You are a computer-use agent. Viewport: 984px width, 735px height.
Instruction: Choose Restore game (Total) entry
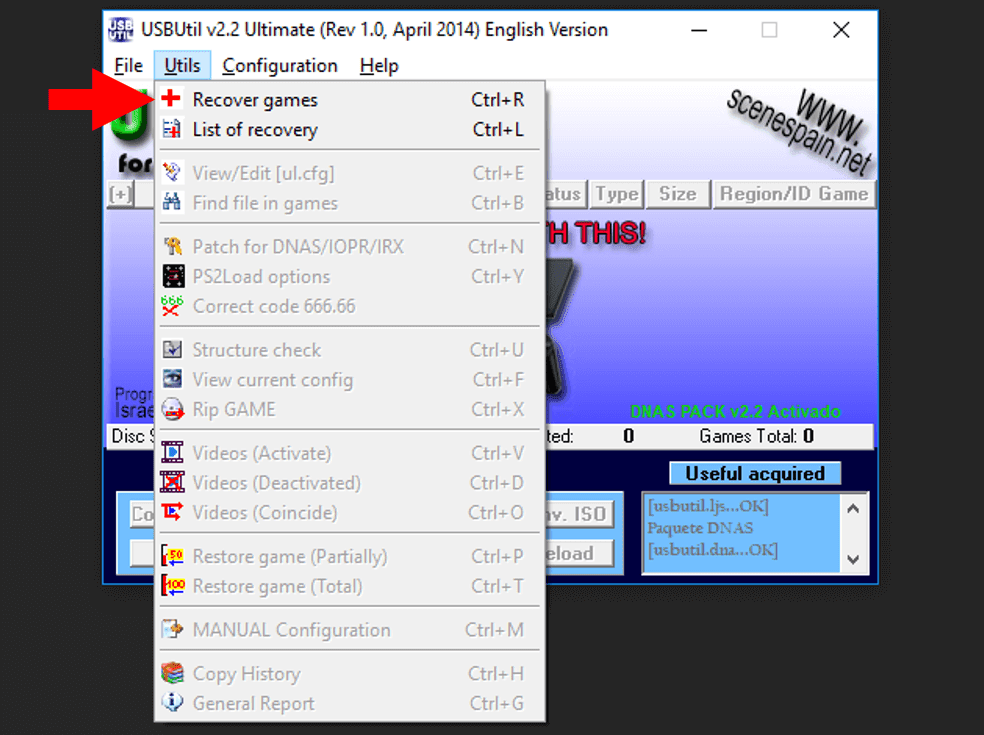(x=350, y=586)
